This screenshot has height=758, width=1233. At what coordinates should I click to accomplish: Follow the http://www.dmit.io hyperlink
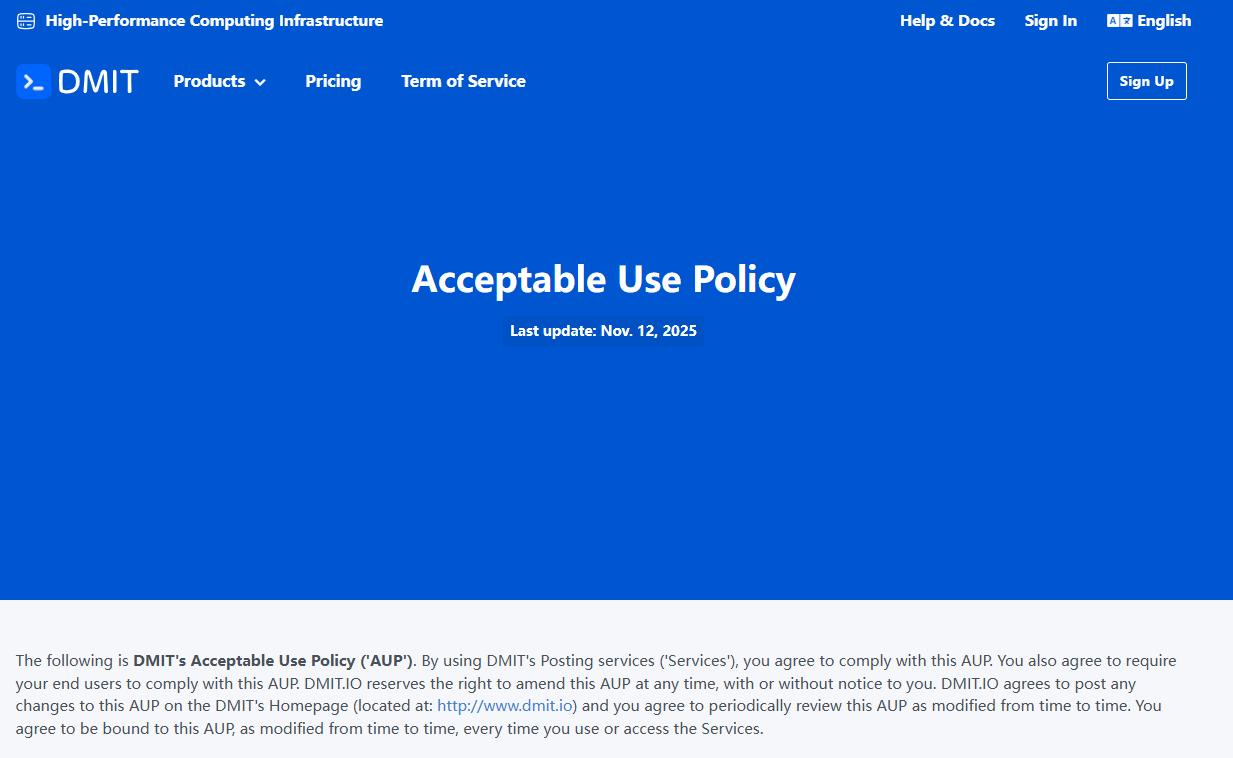[x=505, y=706]
